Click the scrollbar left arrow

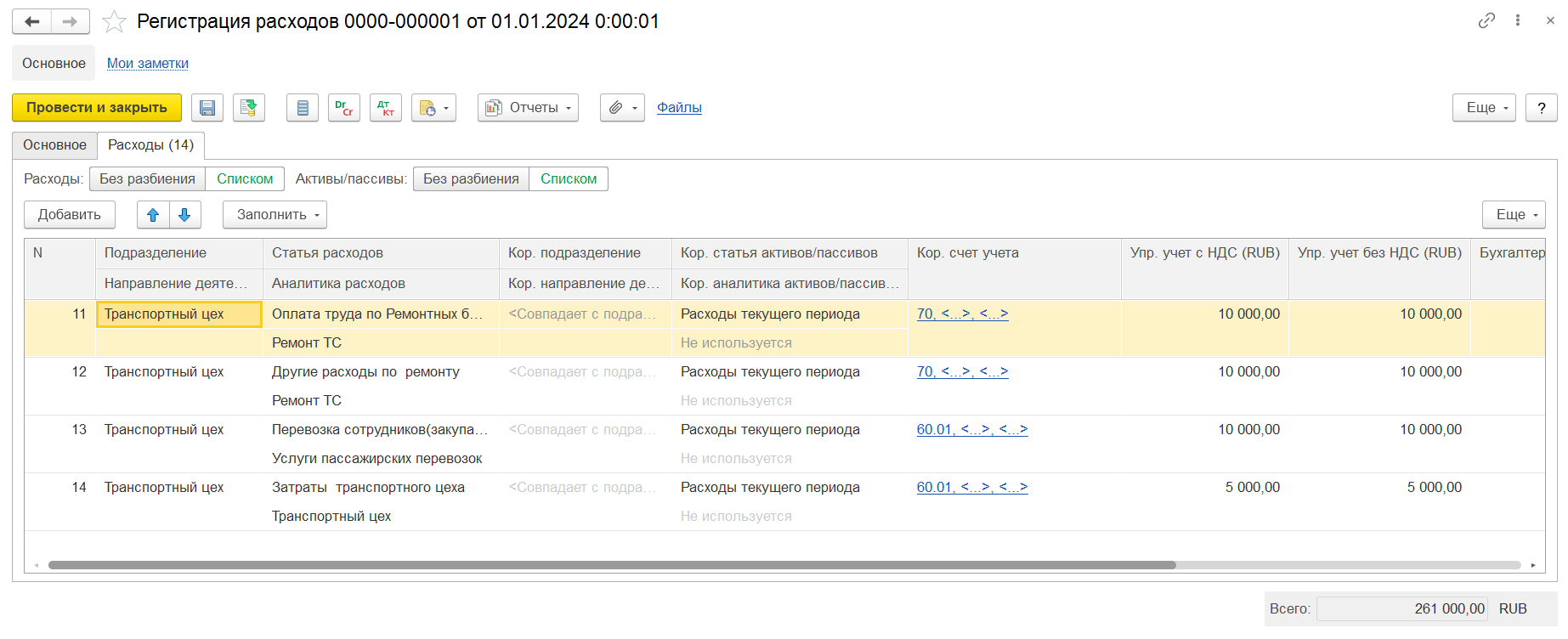[37, 565]
